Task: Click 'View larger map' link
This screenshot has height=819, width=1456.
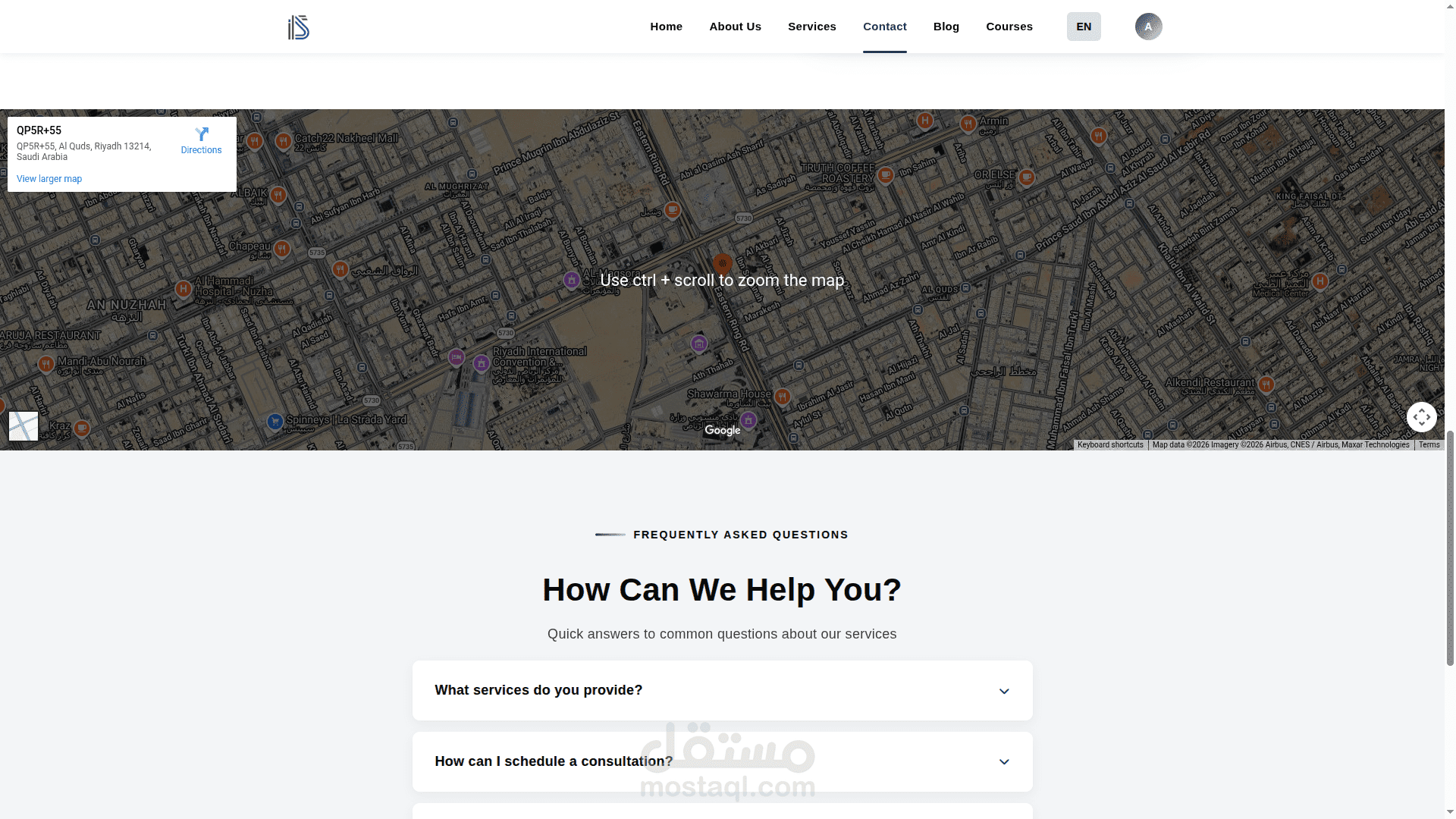Action: click(49, 179)
